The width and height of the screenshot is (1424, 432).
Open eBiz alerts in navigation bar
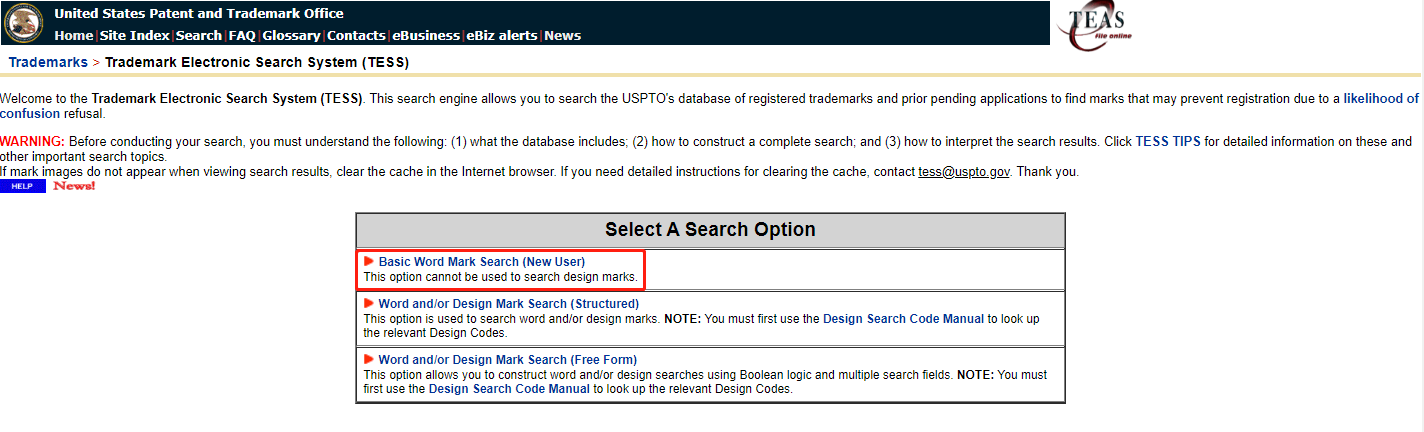[502, 36]
